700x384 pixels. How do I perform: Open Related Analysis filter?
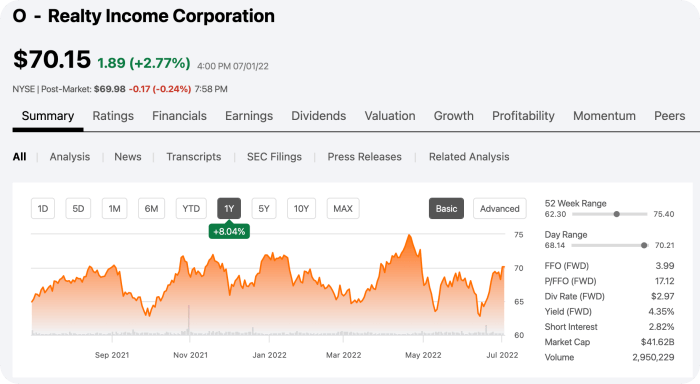tap(469, 157)
